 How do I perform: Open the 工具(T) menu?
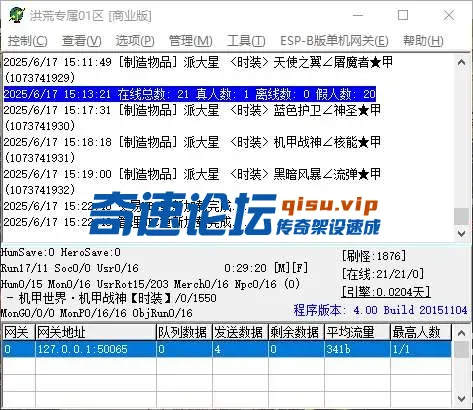tap(246, 41)
